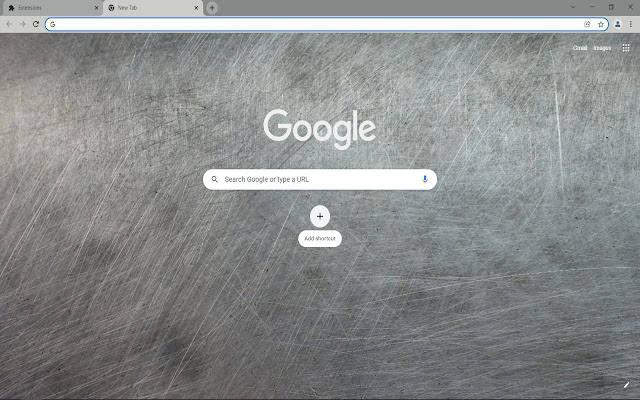Open the Images link
Screen dimensions: 640x400
point(602,48)
